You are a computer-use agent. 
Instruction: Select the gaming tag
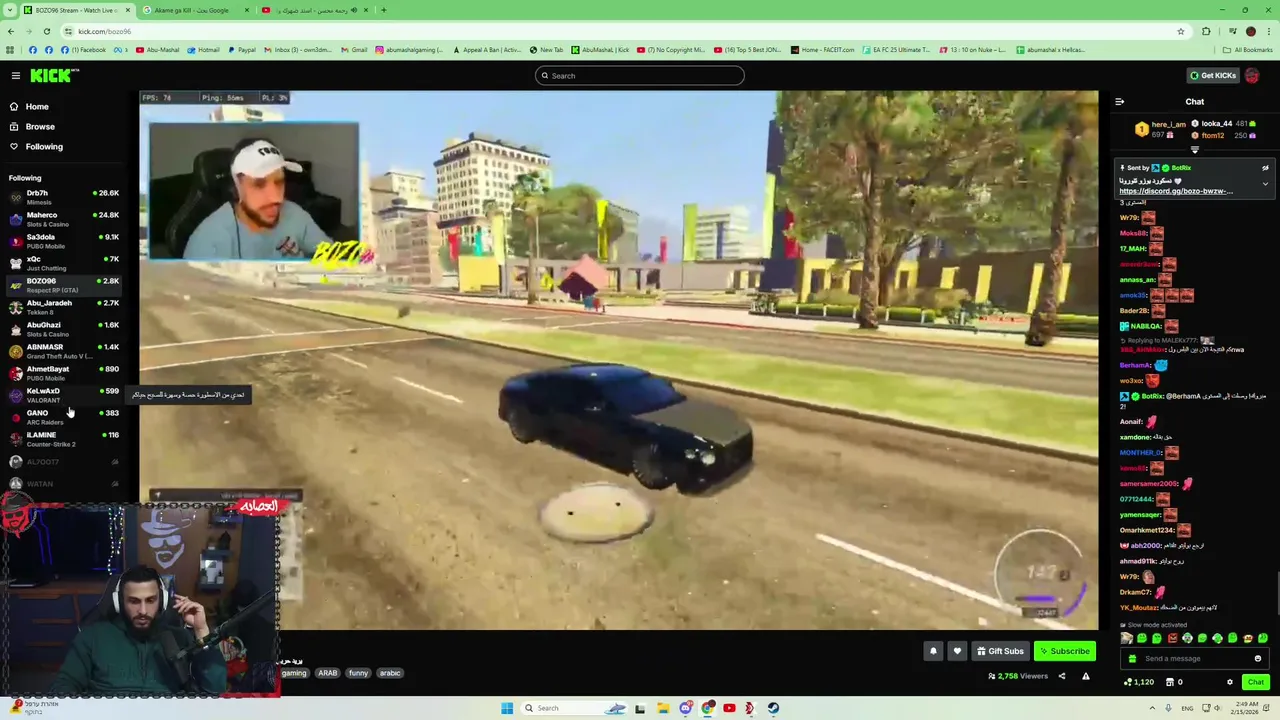coord(294,673)
